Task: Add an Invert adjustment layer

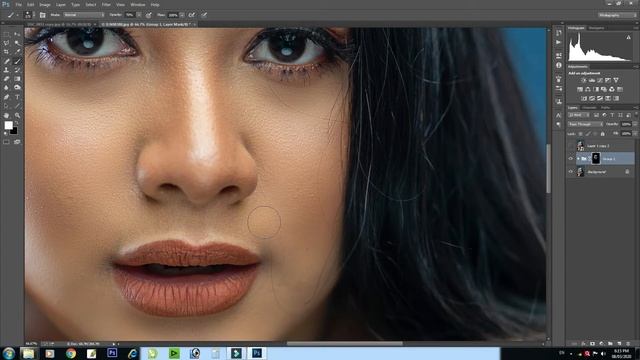Action: click(x=584, y=98)
